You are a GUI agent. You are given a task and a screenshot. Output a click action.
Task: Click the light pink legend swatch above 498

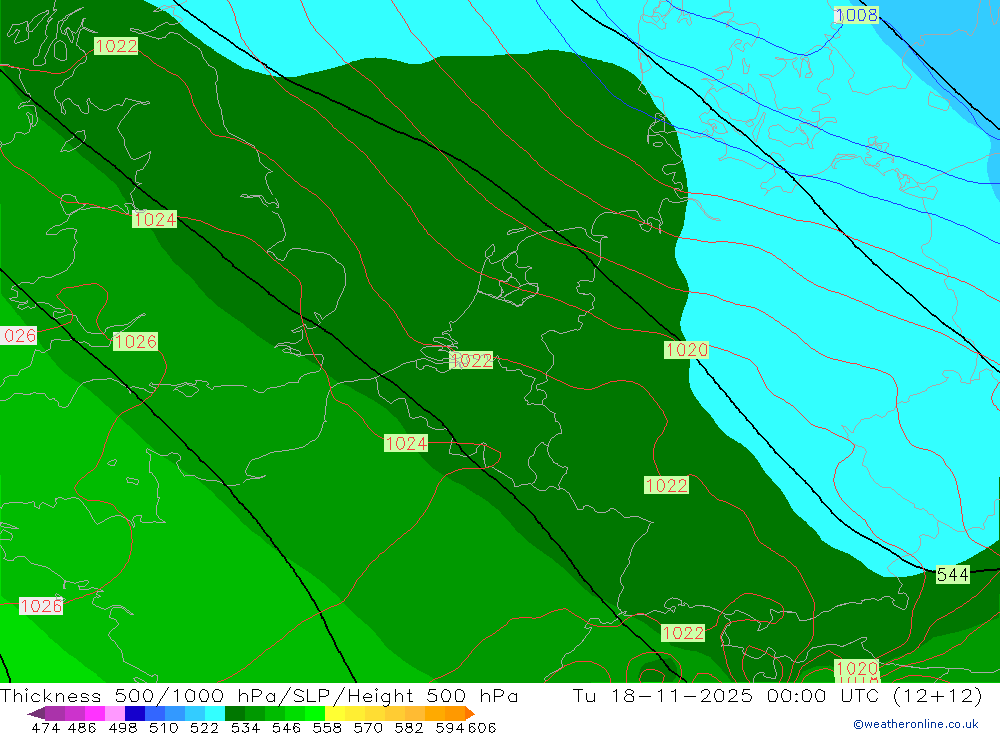coord(114,713)
